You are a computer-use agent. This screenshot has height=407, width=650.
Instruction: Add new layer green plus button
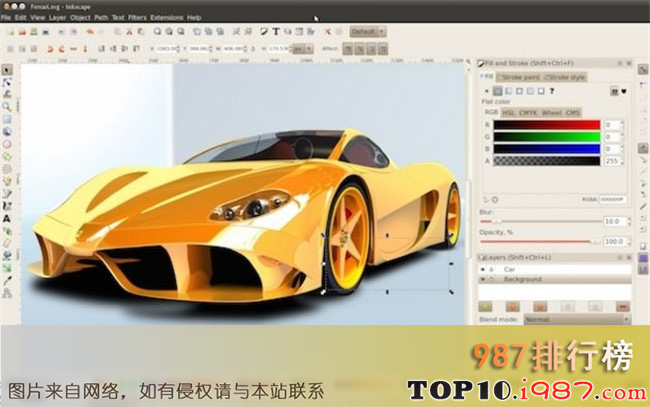485,306
